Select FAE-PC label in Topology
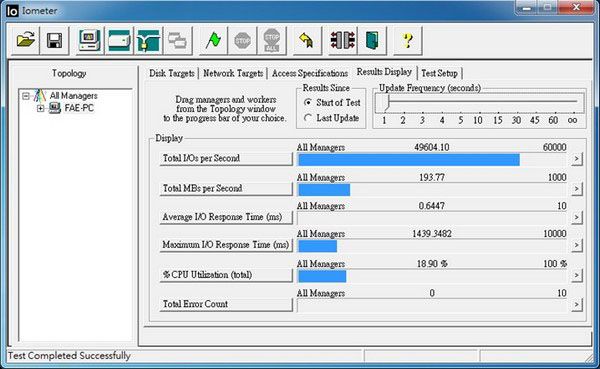600x369 pixels. point(79,108)
